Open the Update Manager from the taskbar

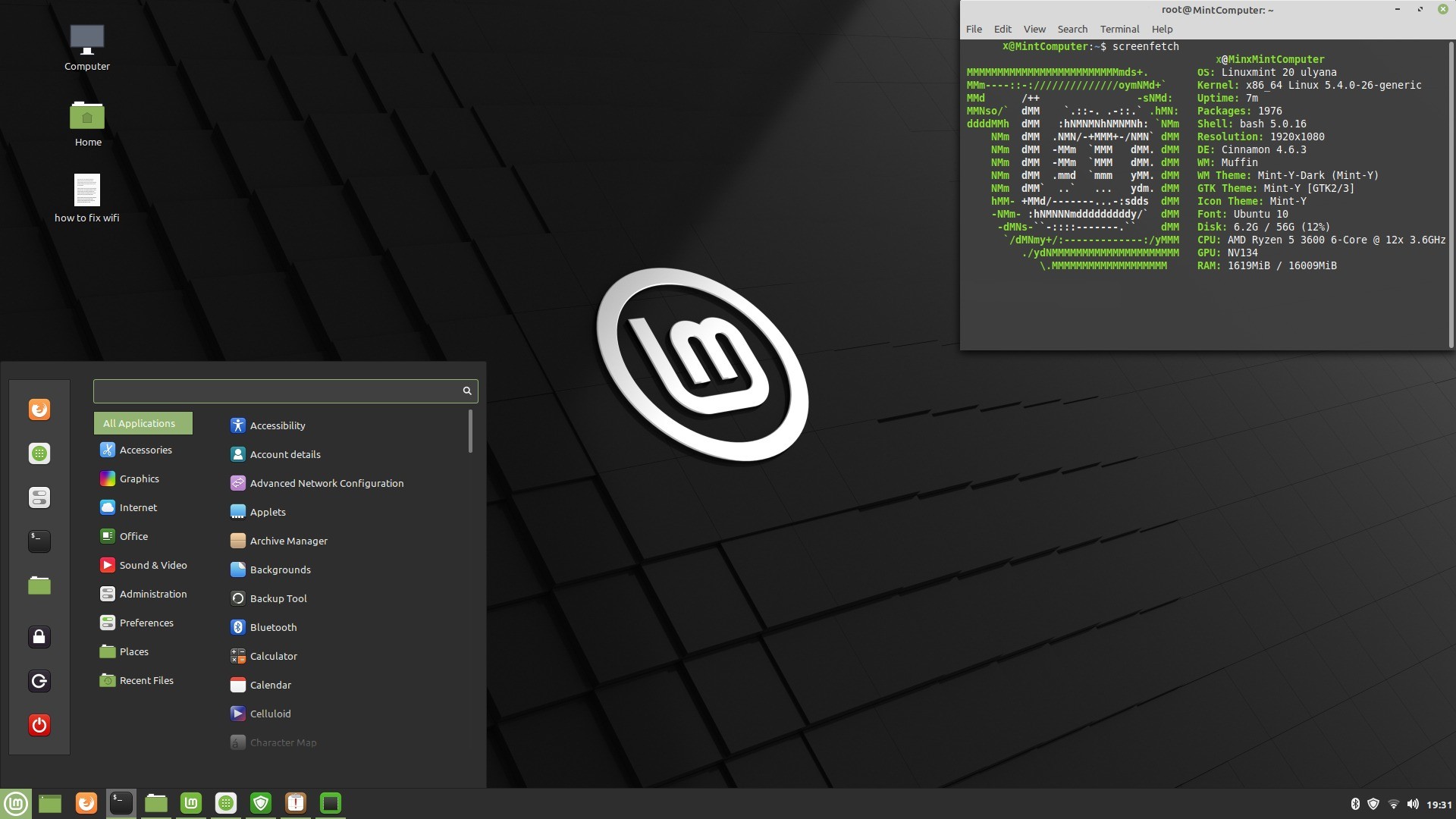pyautogui.click(x=296, y=802)
